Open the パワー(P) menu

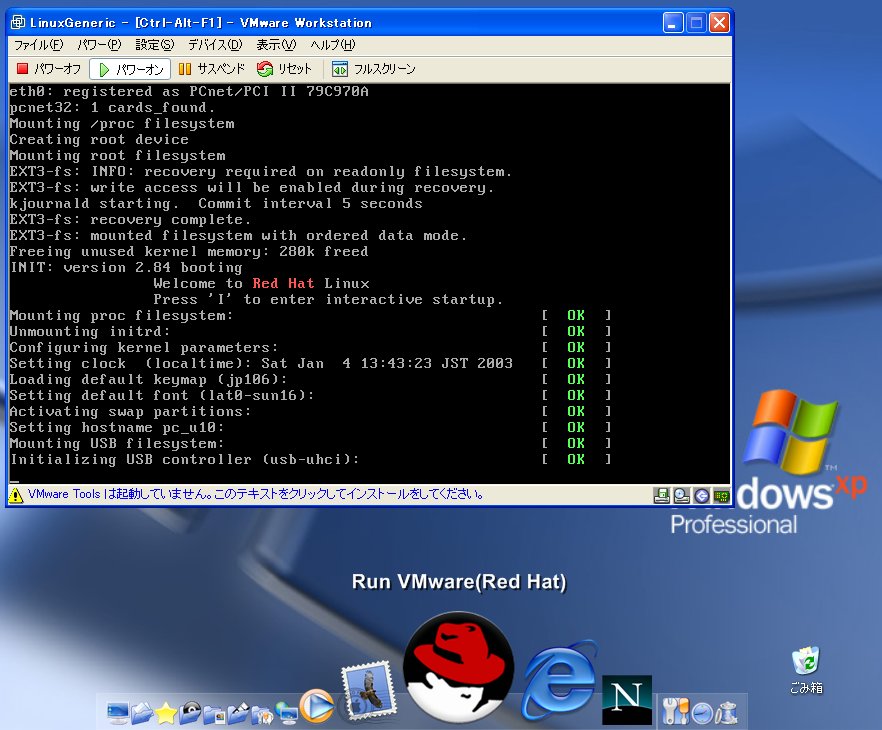click(x=99, y=45)
